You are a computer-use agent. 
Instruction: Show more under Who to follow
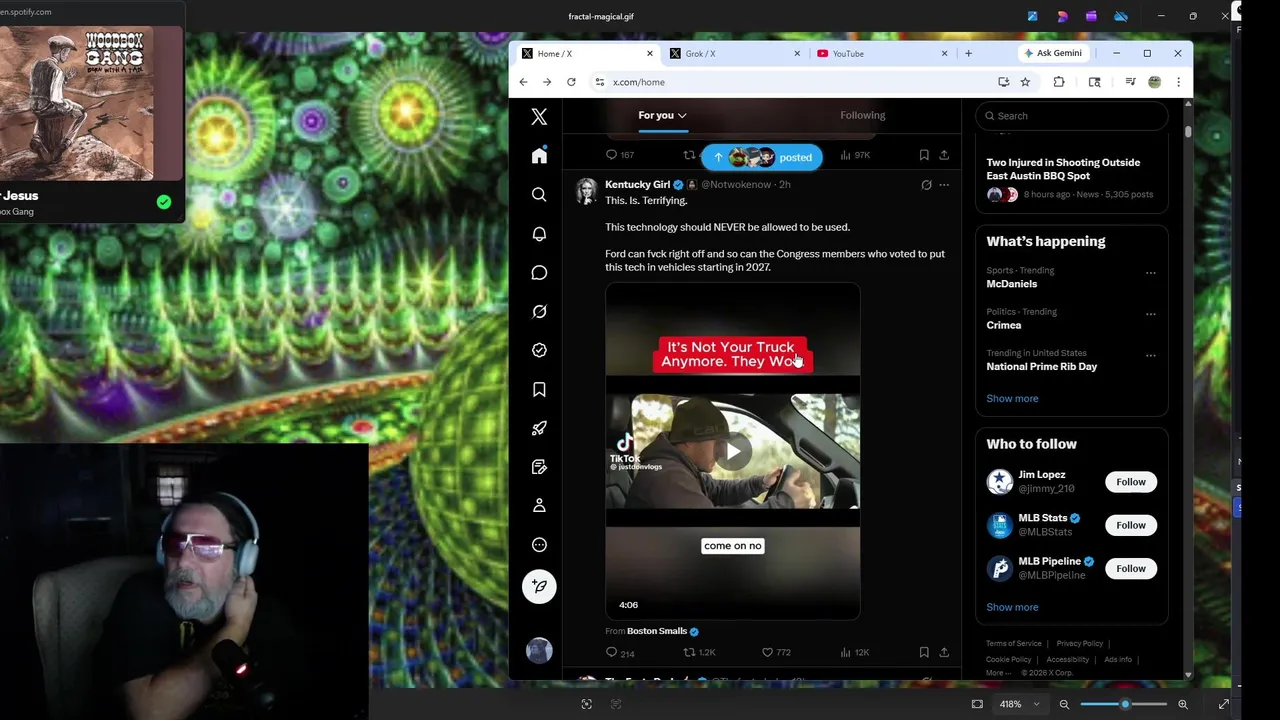coord(1012,607)
